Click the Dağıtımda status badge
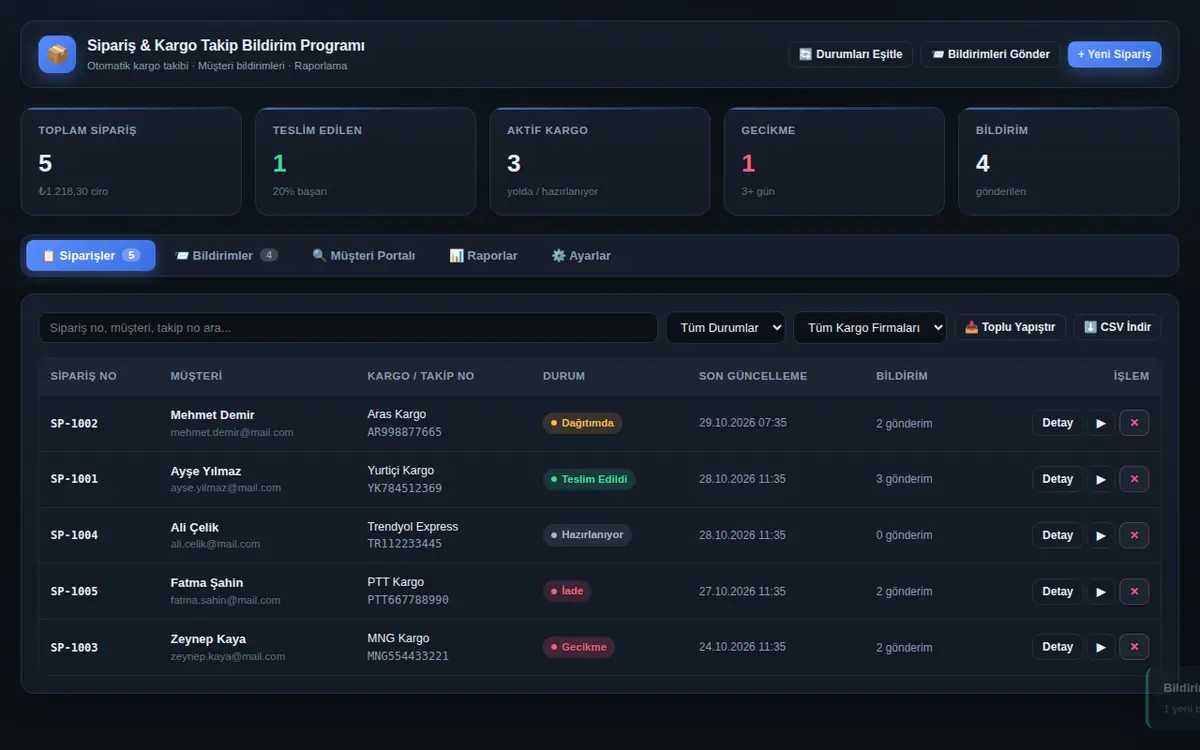The width and height of the screenshot is (1200, 750). 582,423
